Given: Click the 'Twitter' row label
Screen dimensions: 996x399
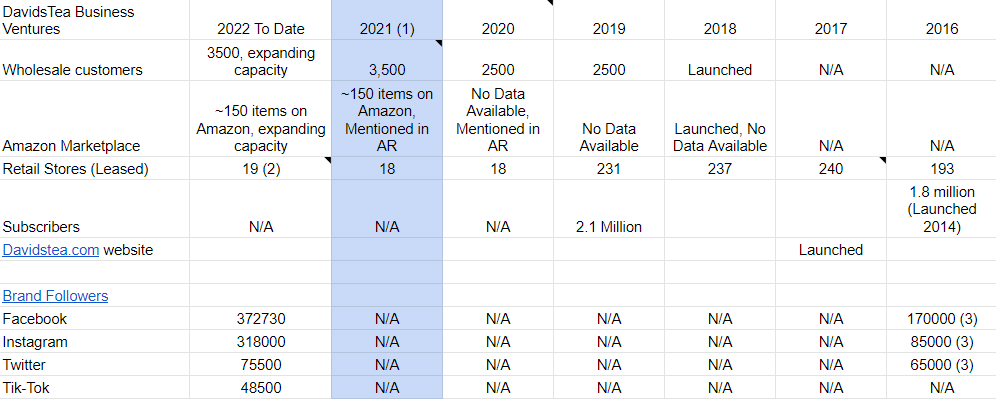Looking at the screenshot, I should (x=95, y=364).
